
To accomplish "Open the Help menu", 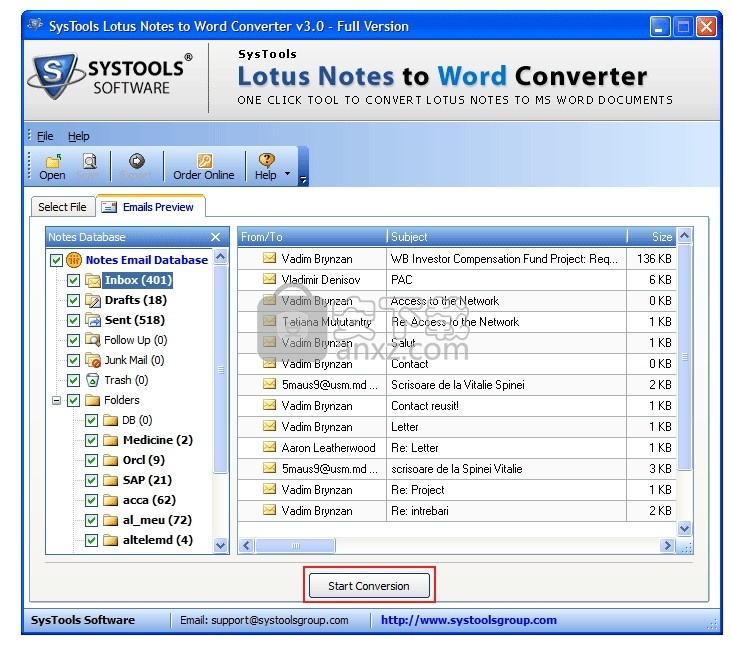I will (78, 136).
